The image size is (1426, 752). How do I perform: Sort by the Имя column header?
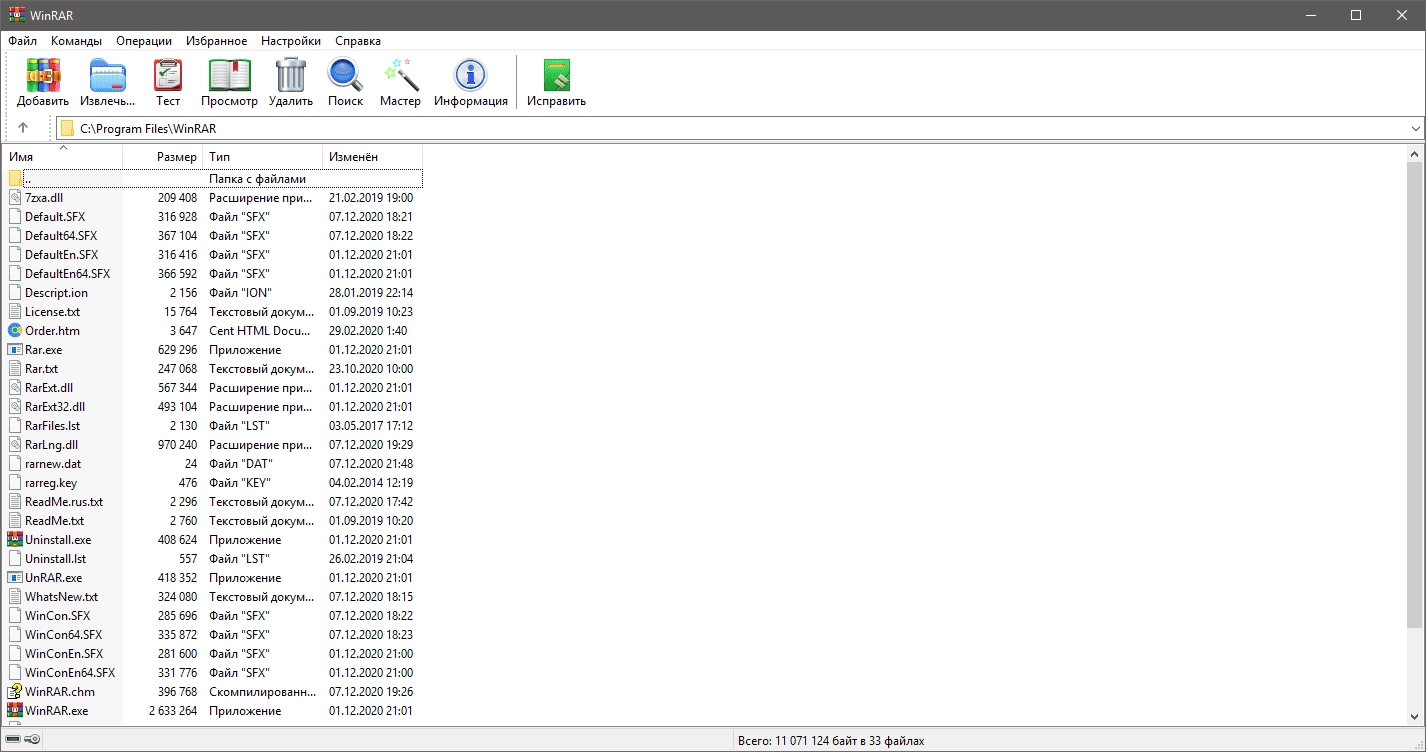tap(62, 157)
